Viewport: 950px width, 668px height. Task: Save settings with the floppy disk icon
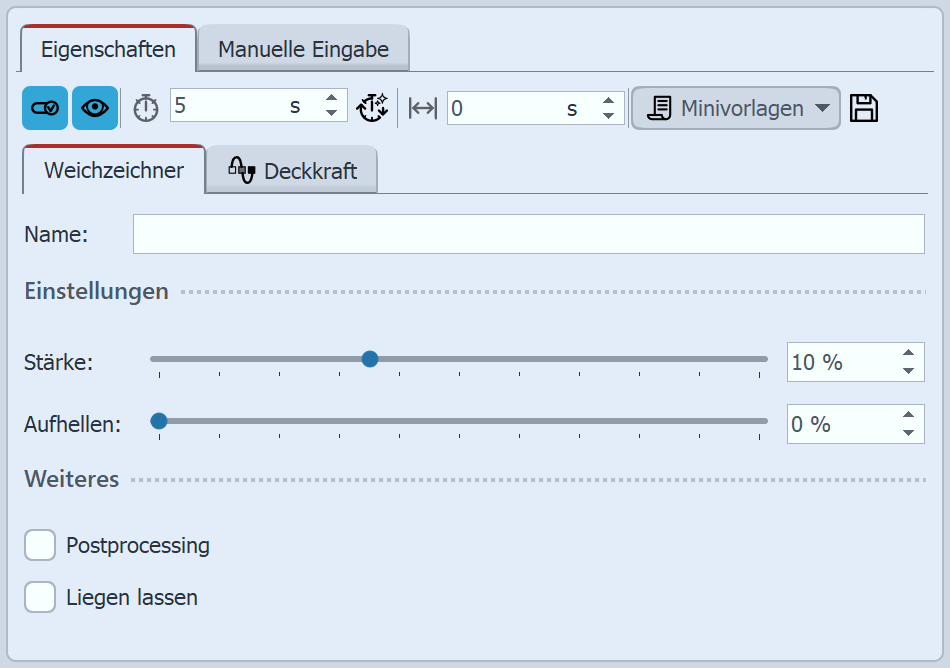point(864,108)
